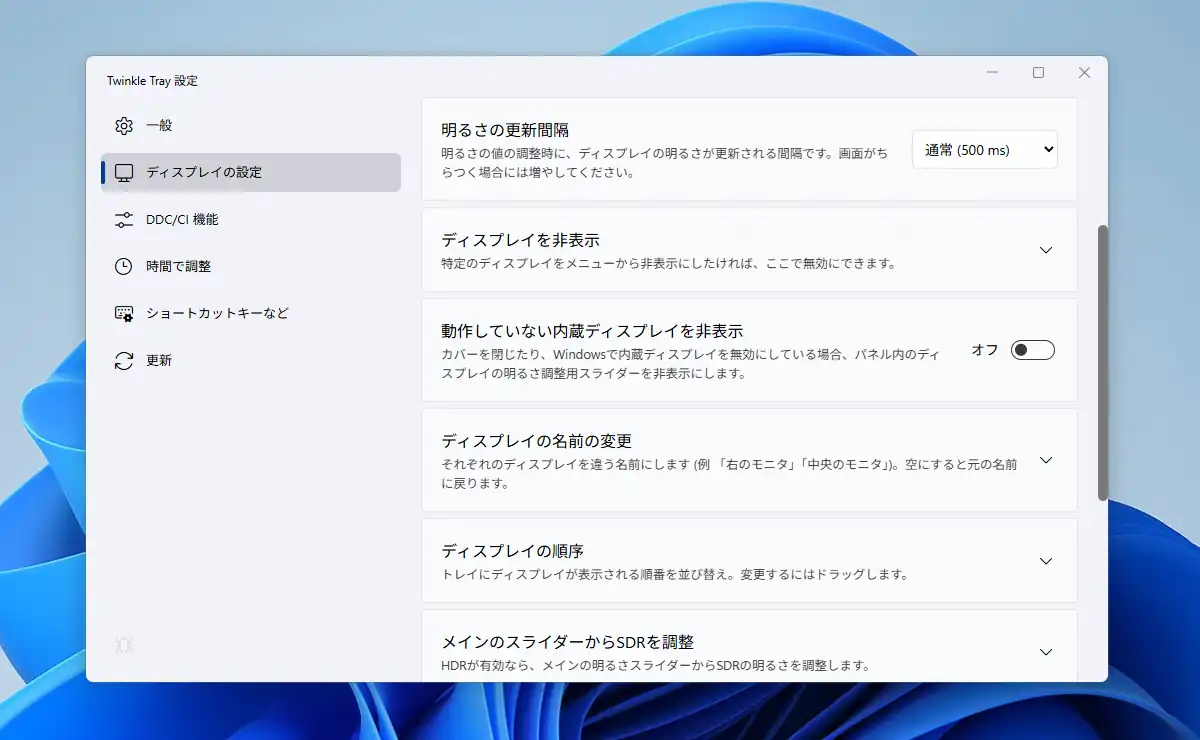This screenshot has width=1200, height=740.
Task: Select the 時間で調整 text label in sidebar
Action: [178, 267]
